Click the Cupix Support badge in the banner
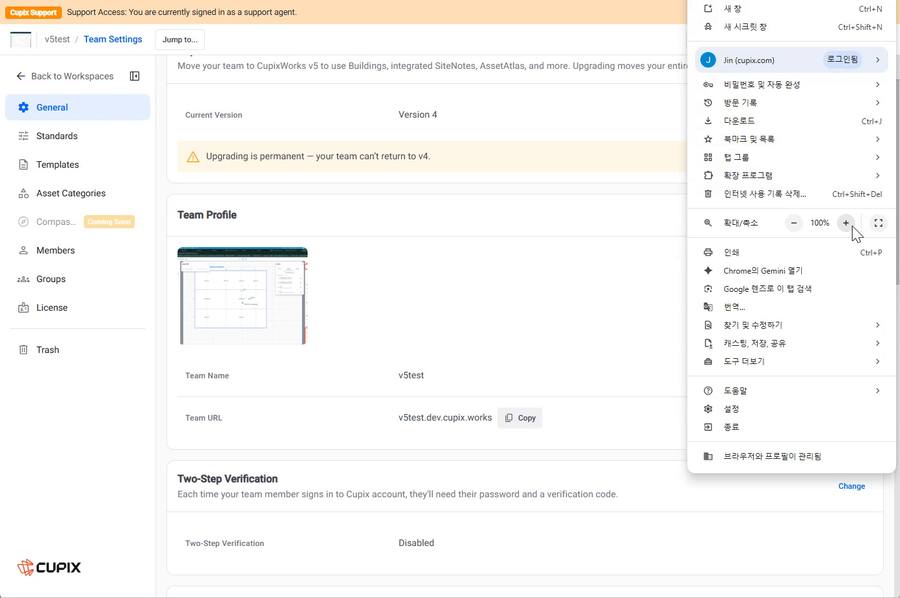Viewport: 900px width, 598px height. click(34, 12)
